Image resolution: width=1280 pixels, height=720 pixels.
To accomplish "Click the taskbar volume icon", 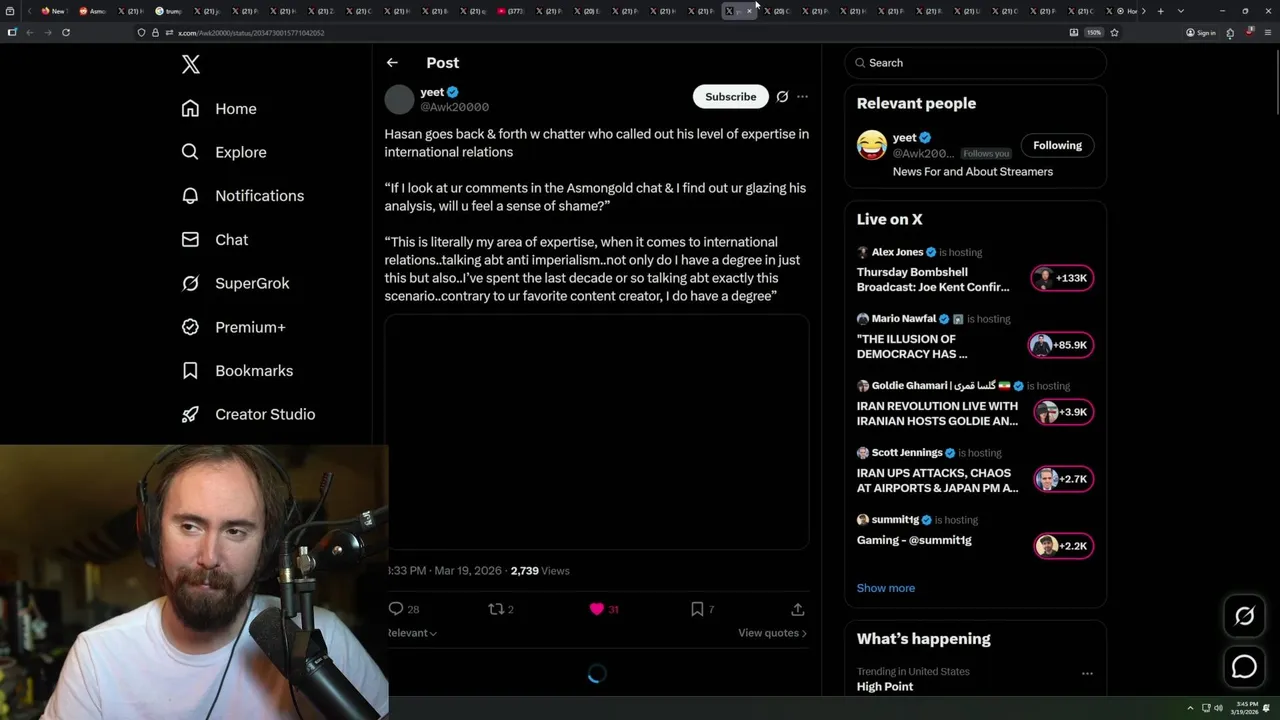I will (1218, 708).
